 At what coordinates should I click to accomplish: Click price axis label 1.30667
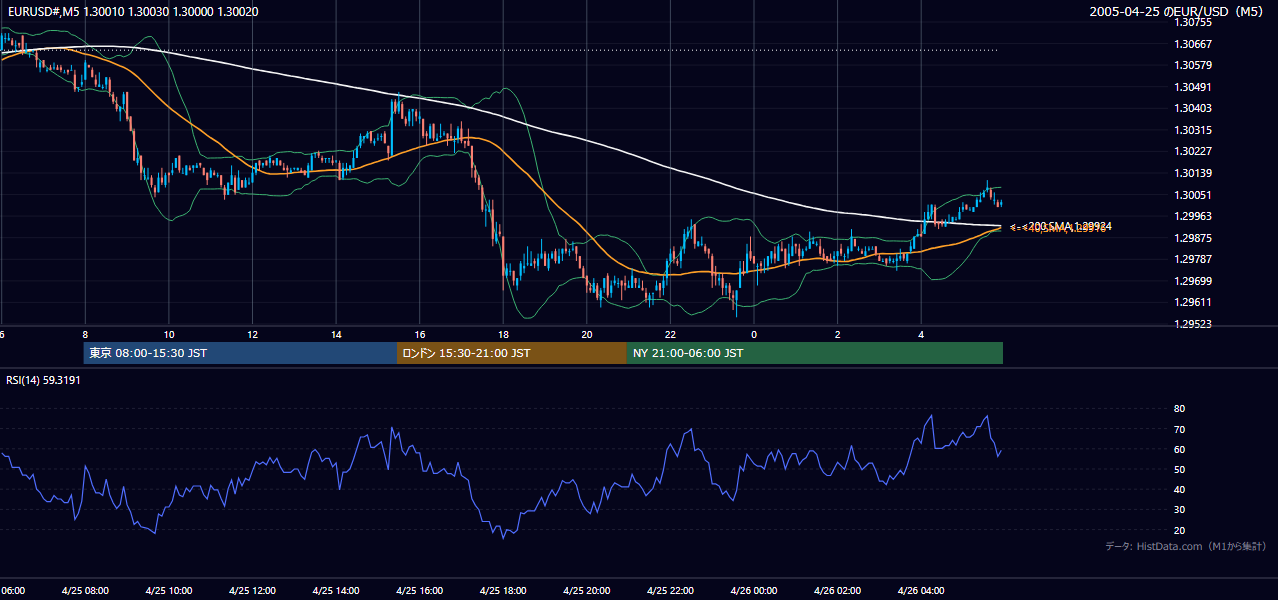[x=1193, y=44]
